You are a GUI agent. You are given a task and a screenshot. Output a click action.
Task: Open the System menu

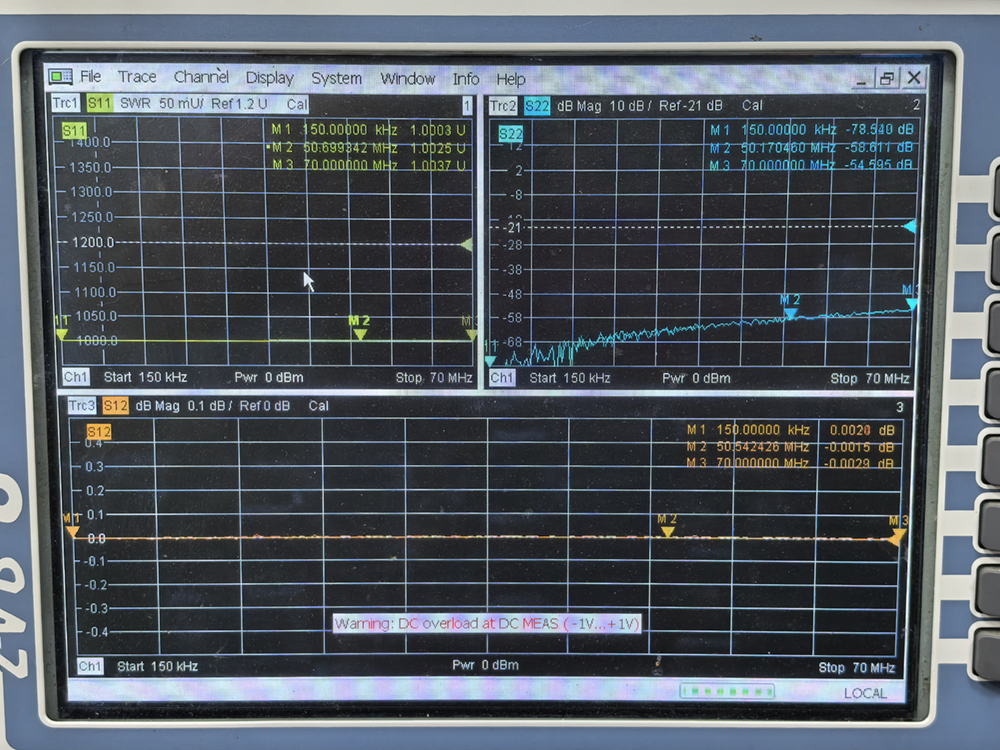coord(336,78)
